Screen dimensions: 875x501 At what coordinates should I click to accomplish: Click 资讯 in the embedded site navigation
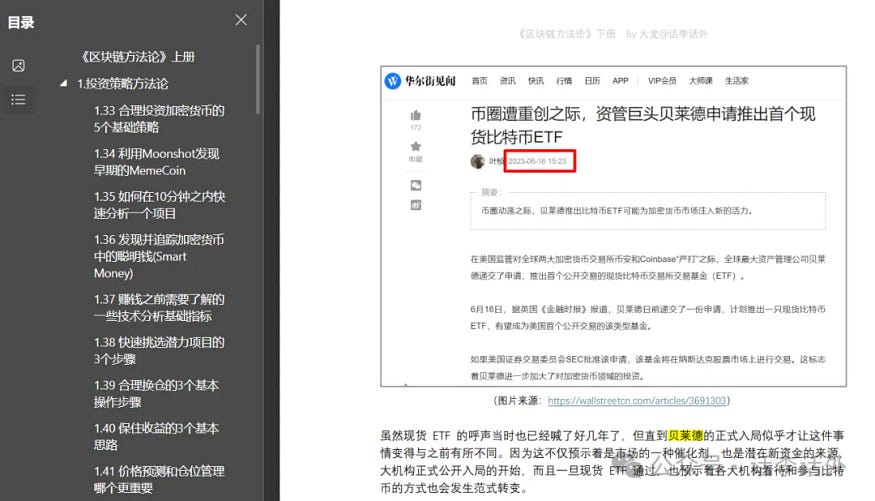pos(508,81)
